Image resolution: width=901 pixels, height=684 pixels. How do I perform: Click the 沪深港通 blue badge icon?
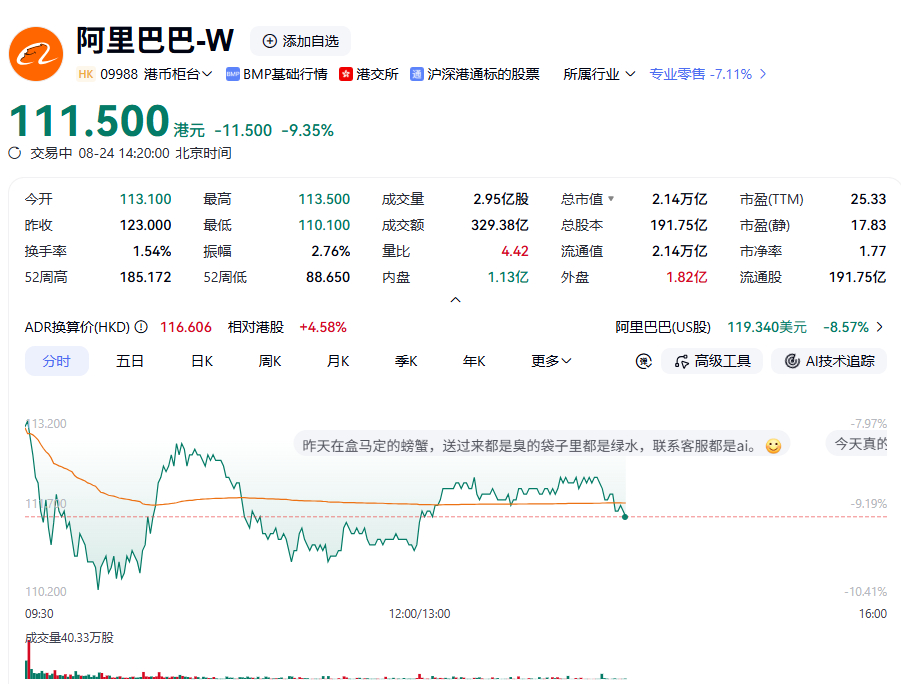pos(417,74)
